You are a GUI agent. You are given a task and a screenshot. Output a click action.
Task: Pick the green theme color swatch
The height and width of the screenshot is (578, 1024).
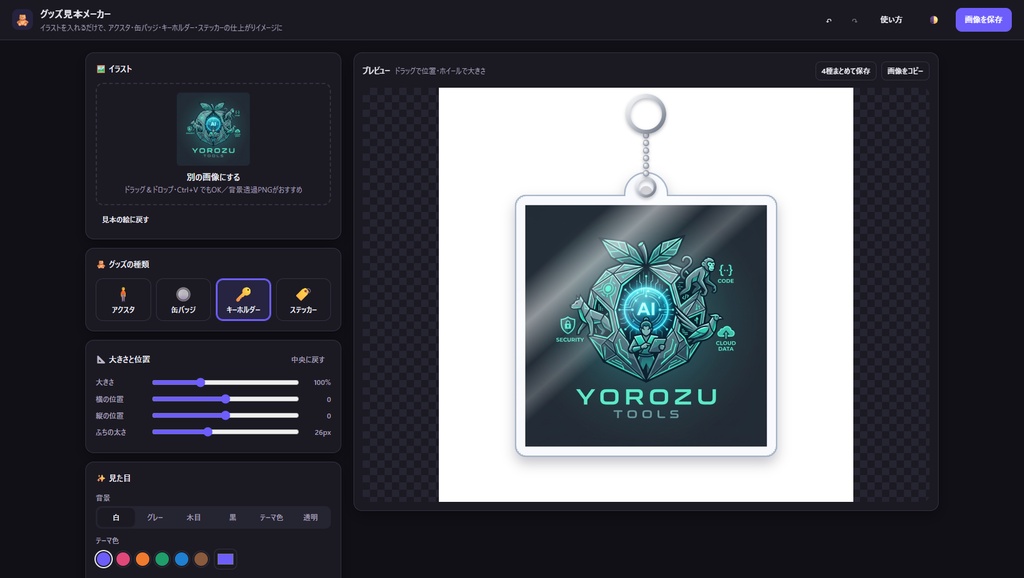tap(162, 559)
